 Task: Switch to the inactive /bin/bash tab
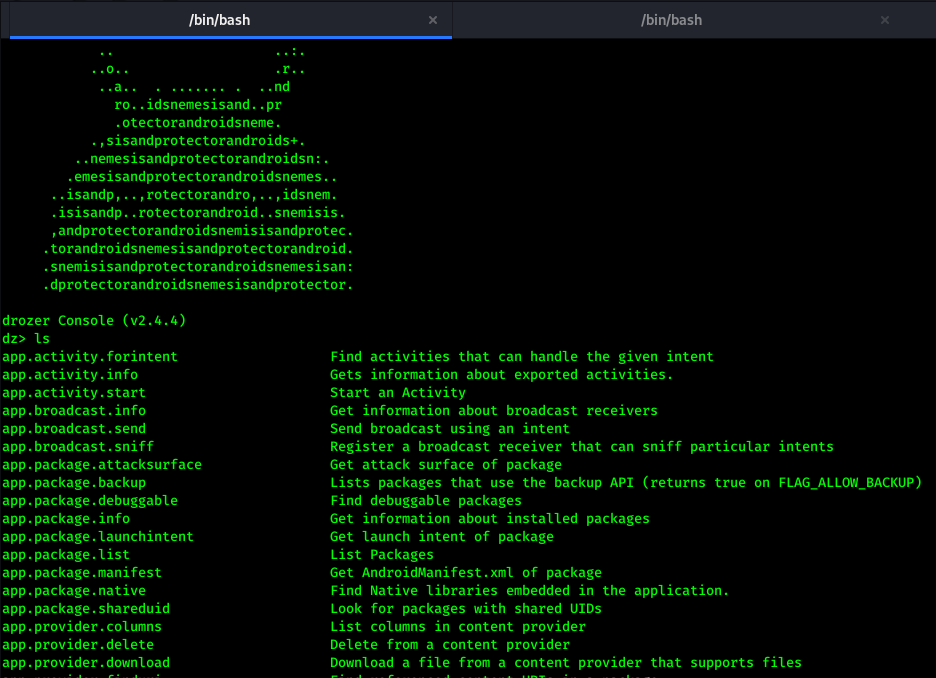[x=671, y=20]
